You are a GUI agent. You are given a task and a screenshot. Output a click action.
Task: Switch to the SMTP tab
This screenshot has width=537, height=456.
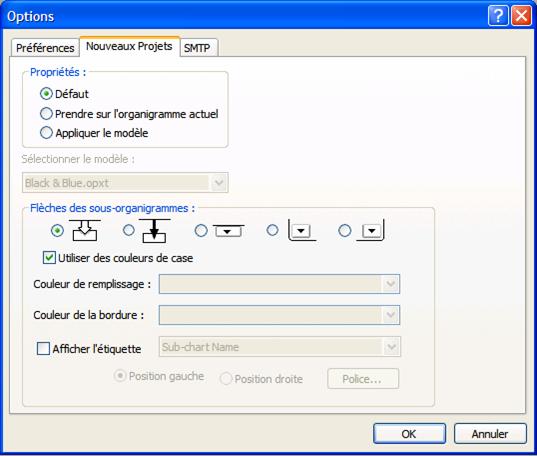point(198,48)
